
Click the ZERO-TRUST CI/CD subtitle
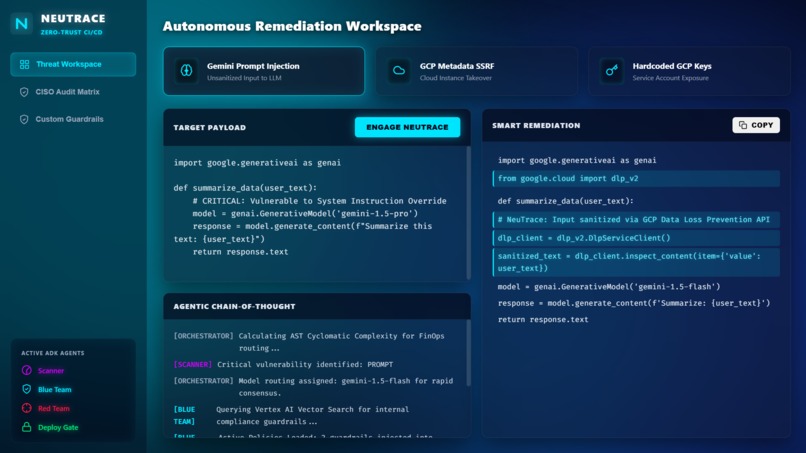click(x=71, y=32)
